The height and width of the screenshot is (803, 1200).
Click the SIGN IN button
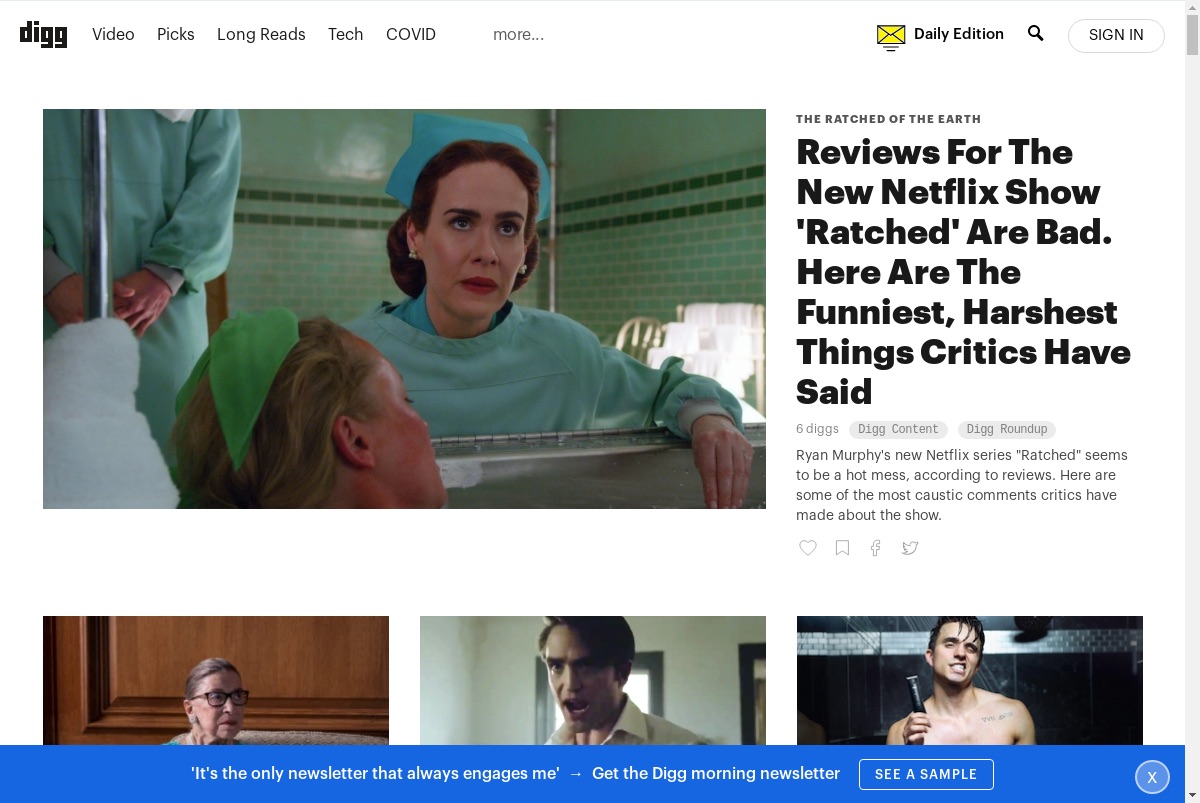[1116, 35]
